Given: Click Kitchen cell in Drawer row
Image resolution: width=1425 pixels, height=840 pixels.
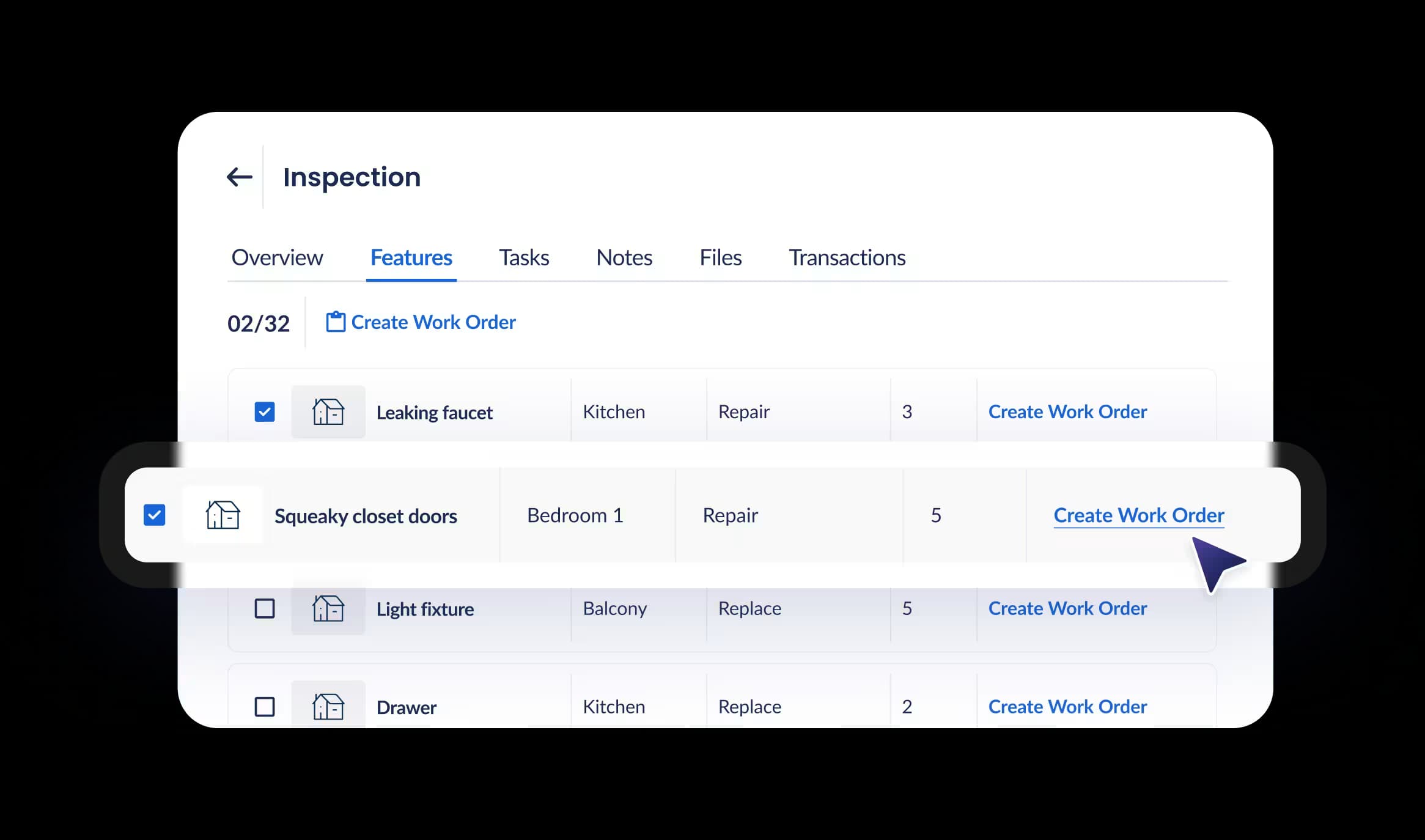Looking at the screenshot, I should (614, 707).
